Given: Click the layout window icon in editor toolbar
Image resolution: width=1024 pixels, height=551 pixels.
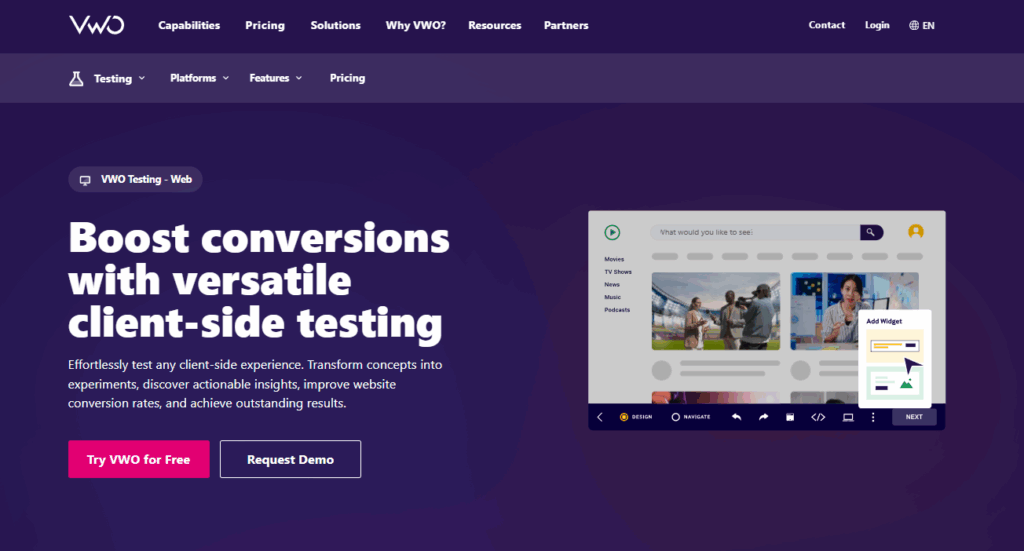Looking at the screenshot, I should pos(789,417).
